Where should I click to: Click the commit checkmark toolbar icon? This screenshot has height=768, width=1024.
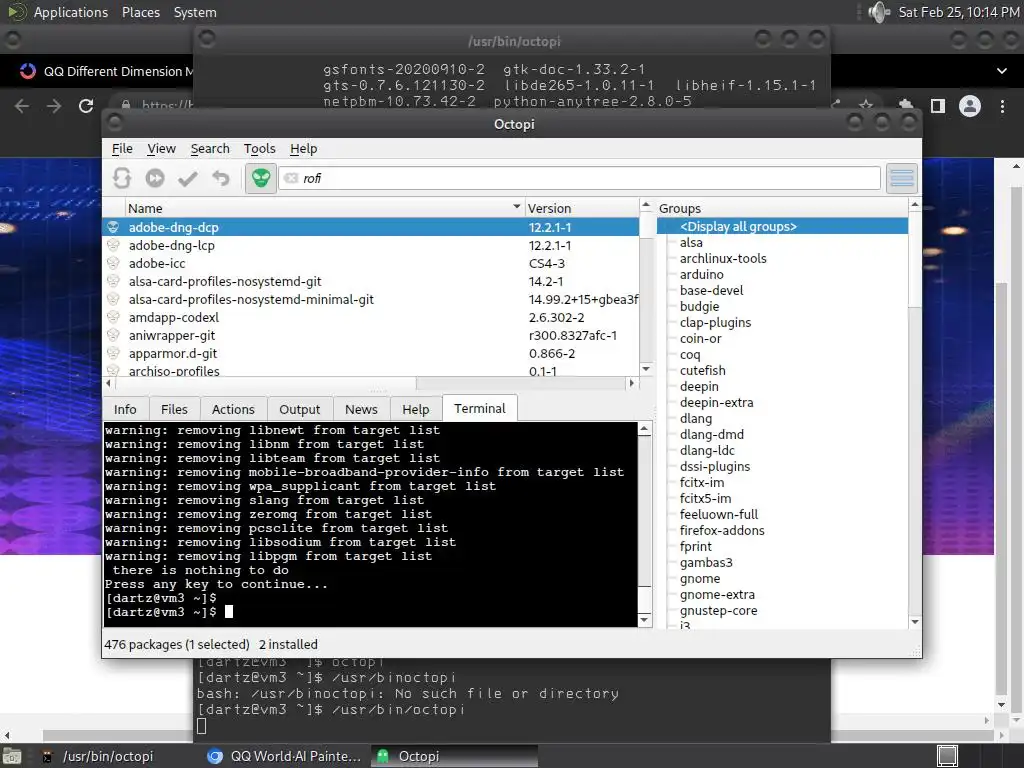coord(188,178)
